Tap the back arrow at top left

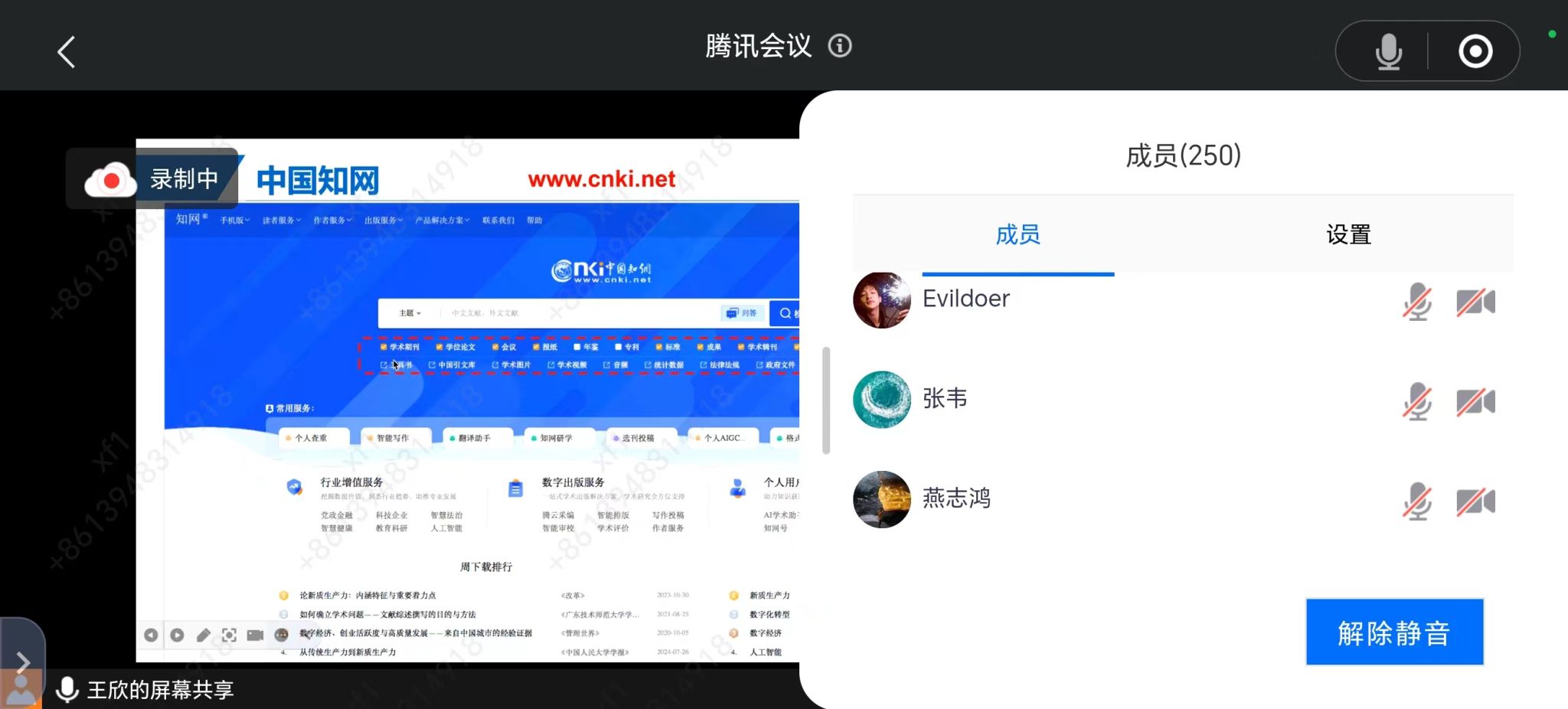67,52
